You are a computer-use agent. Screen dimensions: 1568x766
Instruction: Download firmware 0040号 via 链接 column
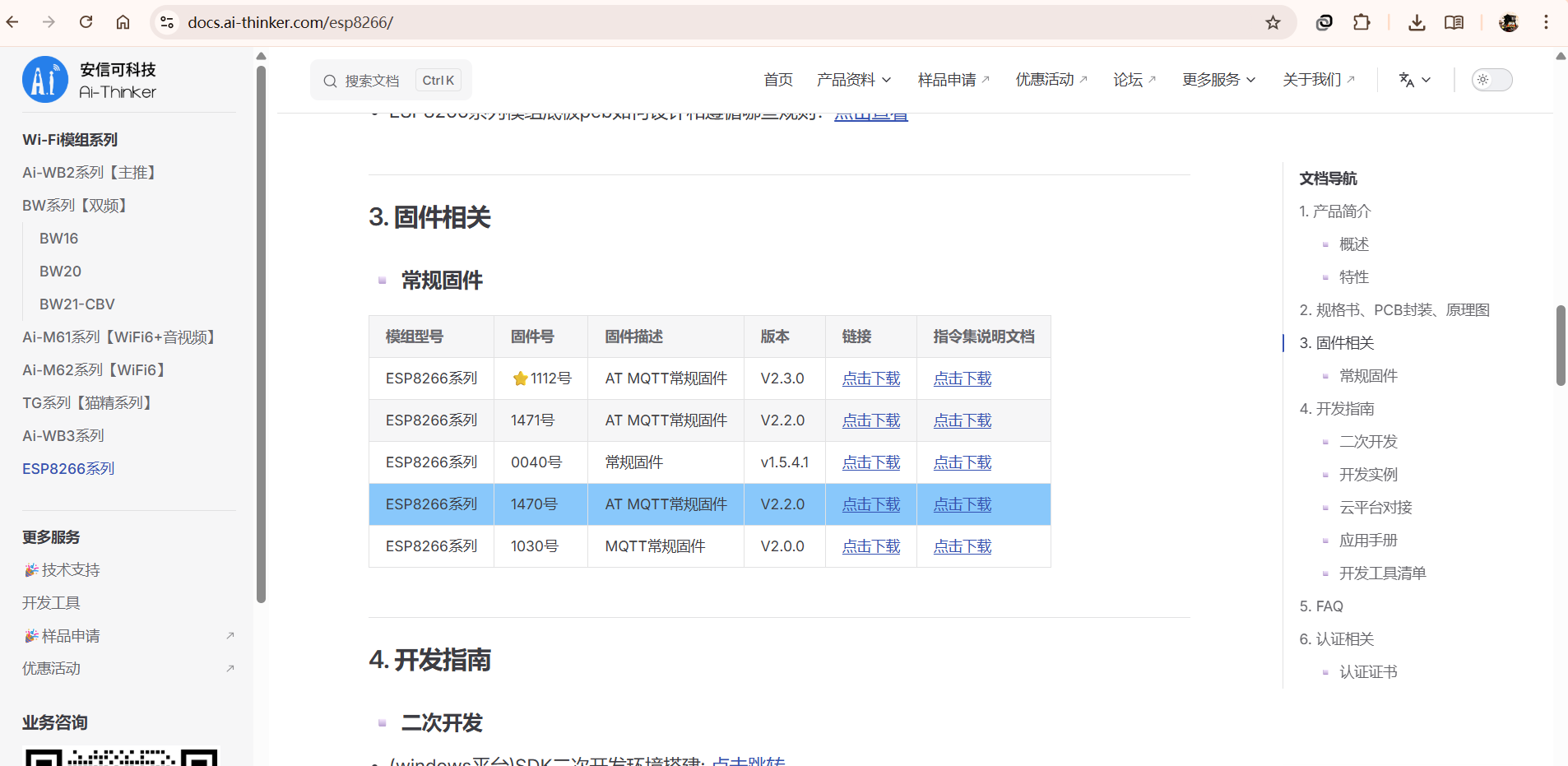coord(871,462)
